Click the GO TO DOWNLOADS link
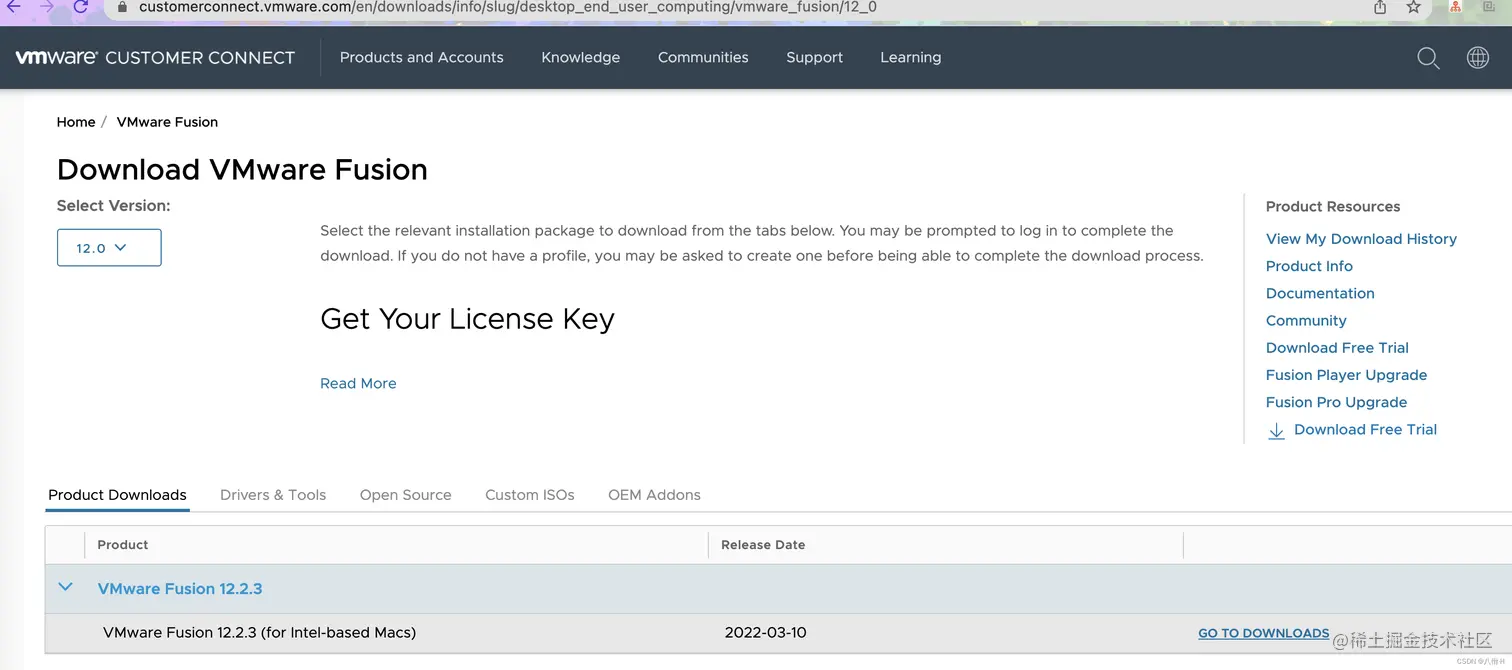The height and width of the screenshot is (670, 1512). [1264, 633]
